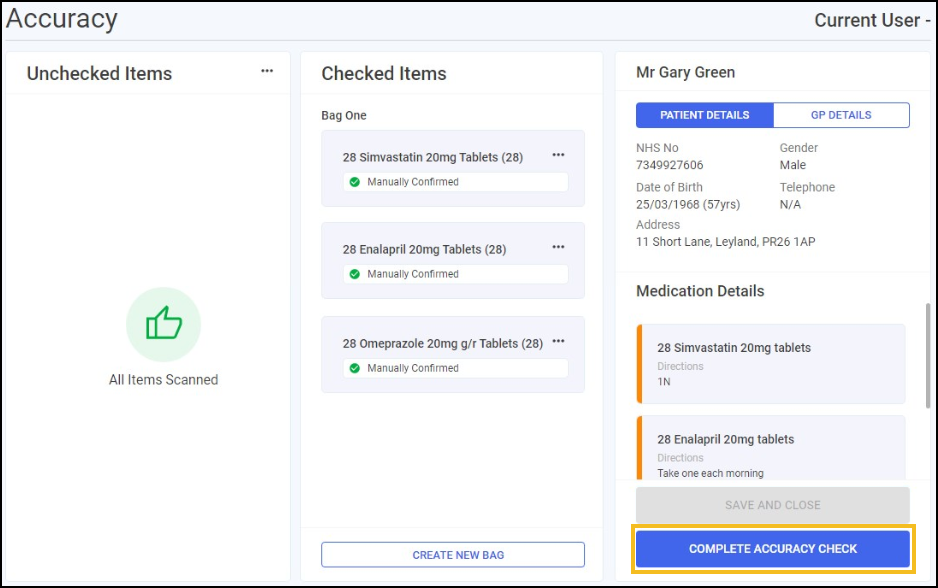Screen dimensions: 938x588
Task: Open options for Enalapril 20mg Tablets checked item
Action: [x=558, y=247]
